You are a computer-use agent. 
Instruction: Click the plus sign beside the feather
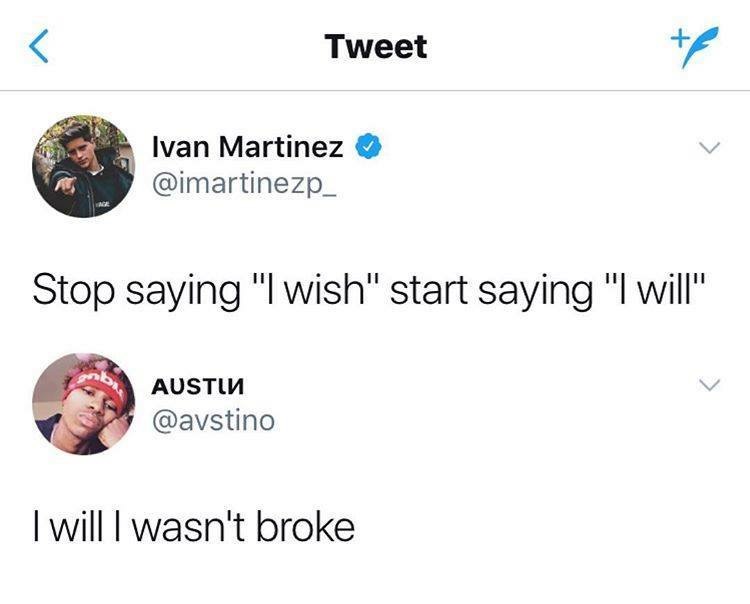click(x=678, y=36)
